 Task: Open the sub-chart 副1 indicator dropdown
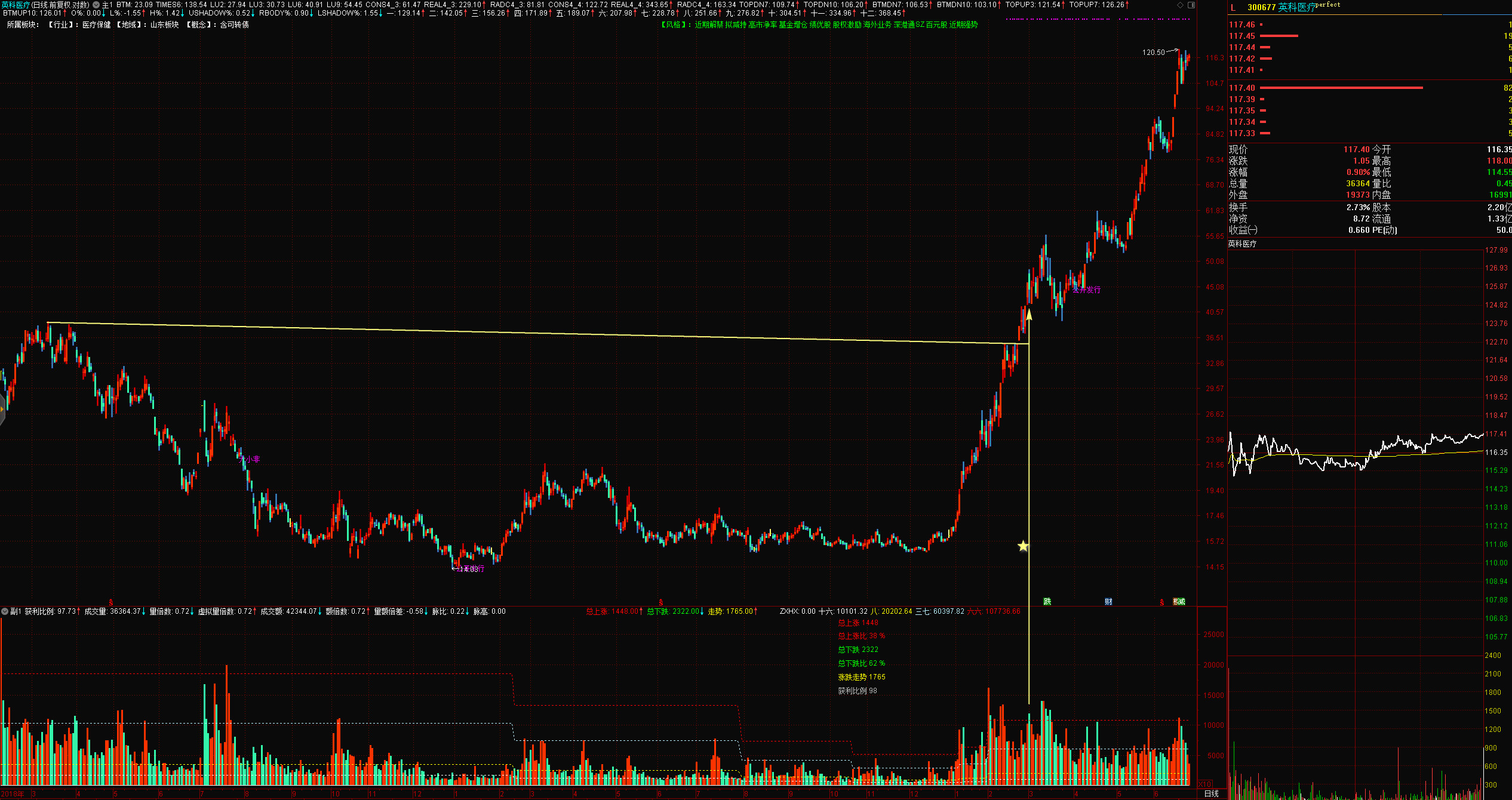tap(5, 611)
